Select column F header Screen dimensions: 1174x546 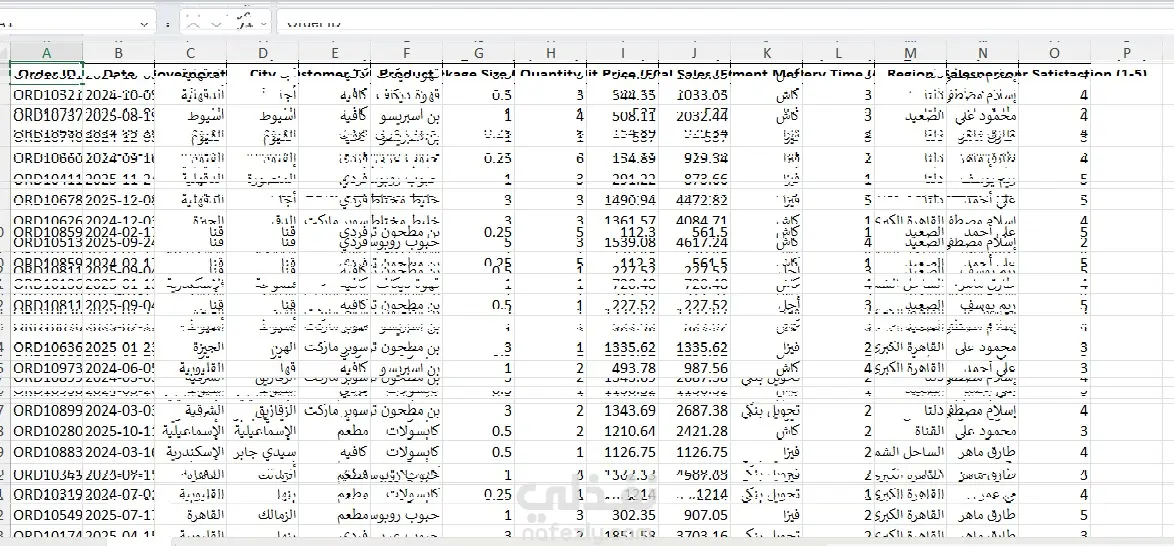(x=407, y=52)
